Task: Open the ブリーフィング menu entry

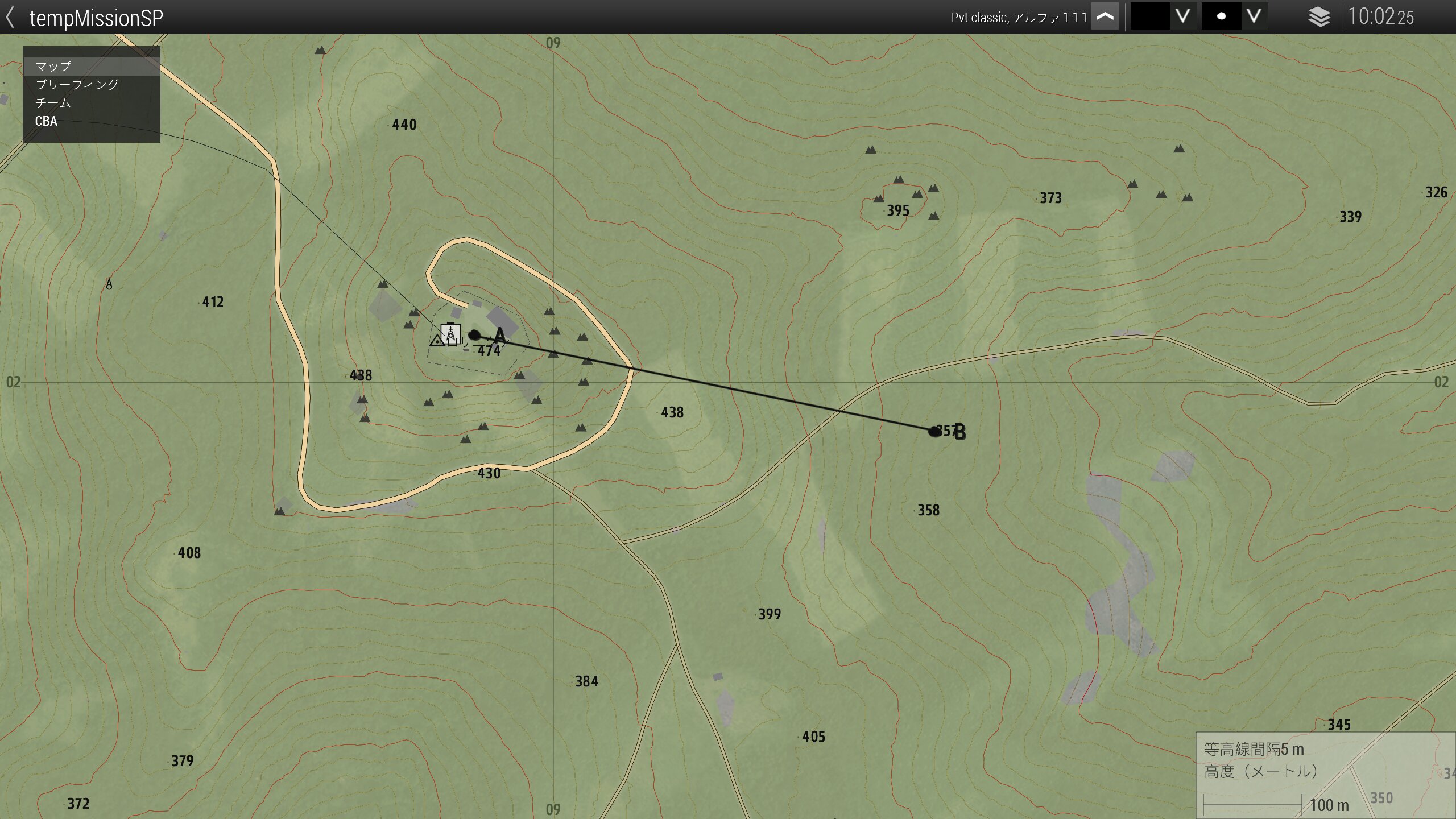Action: pos(92,85)
